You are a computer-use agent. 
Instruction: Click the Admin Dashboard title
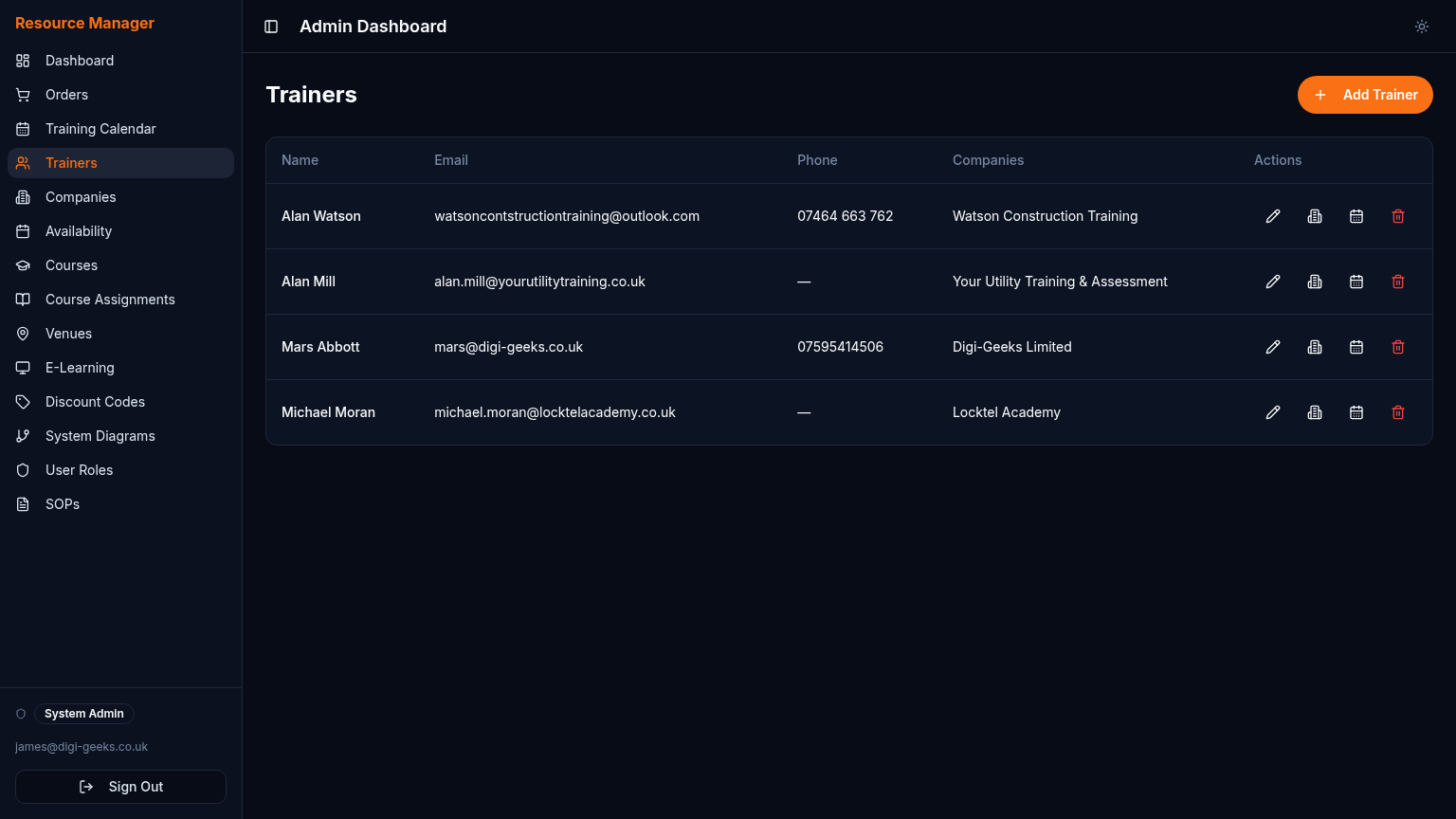pos(373,27)
